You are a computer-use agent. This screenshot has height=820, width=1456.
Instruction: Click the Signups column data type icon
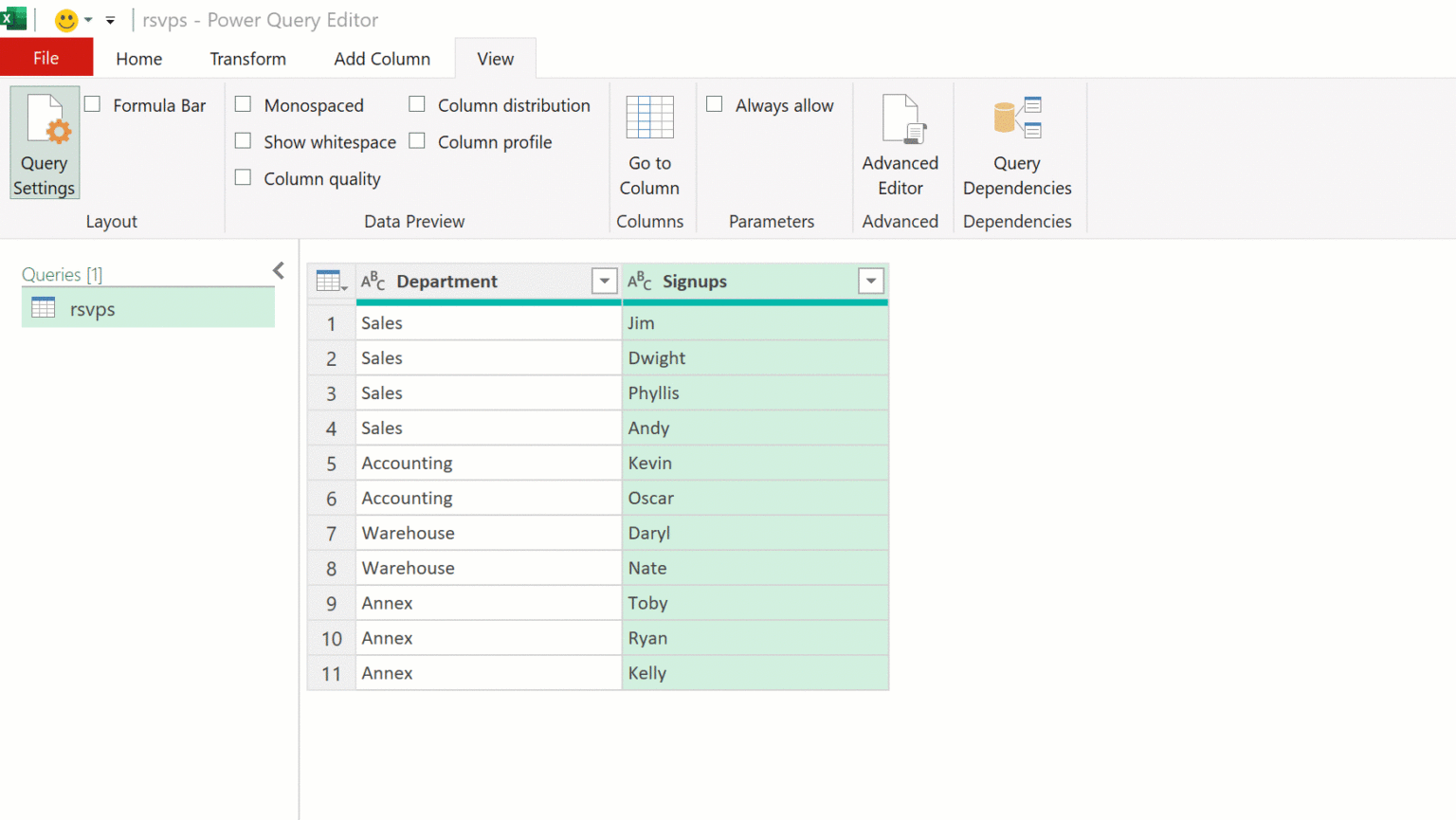point(640,282)
